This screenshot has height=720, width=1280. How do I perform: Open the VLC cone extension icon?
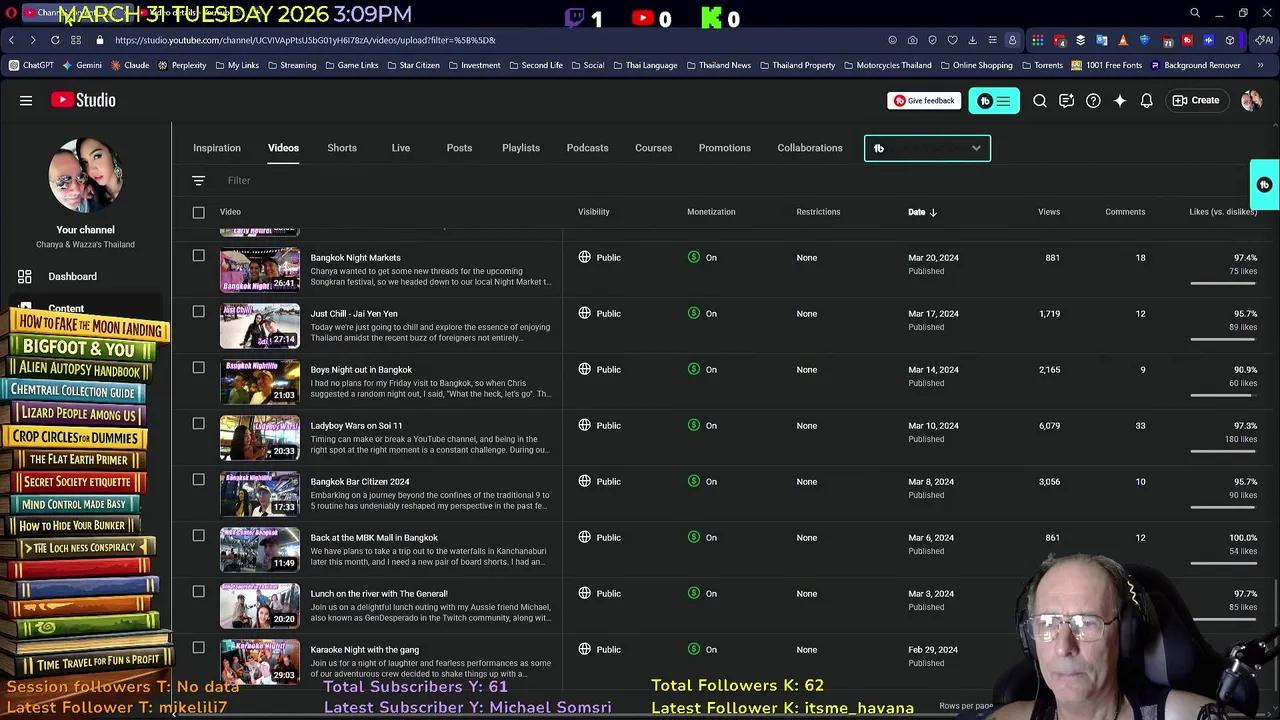1123,40
